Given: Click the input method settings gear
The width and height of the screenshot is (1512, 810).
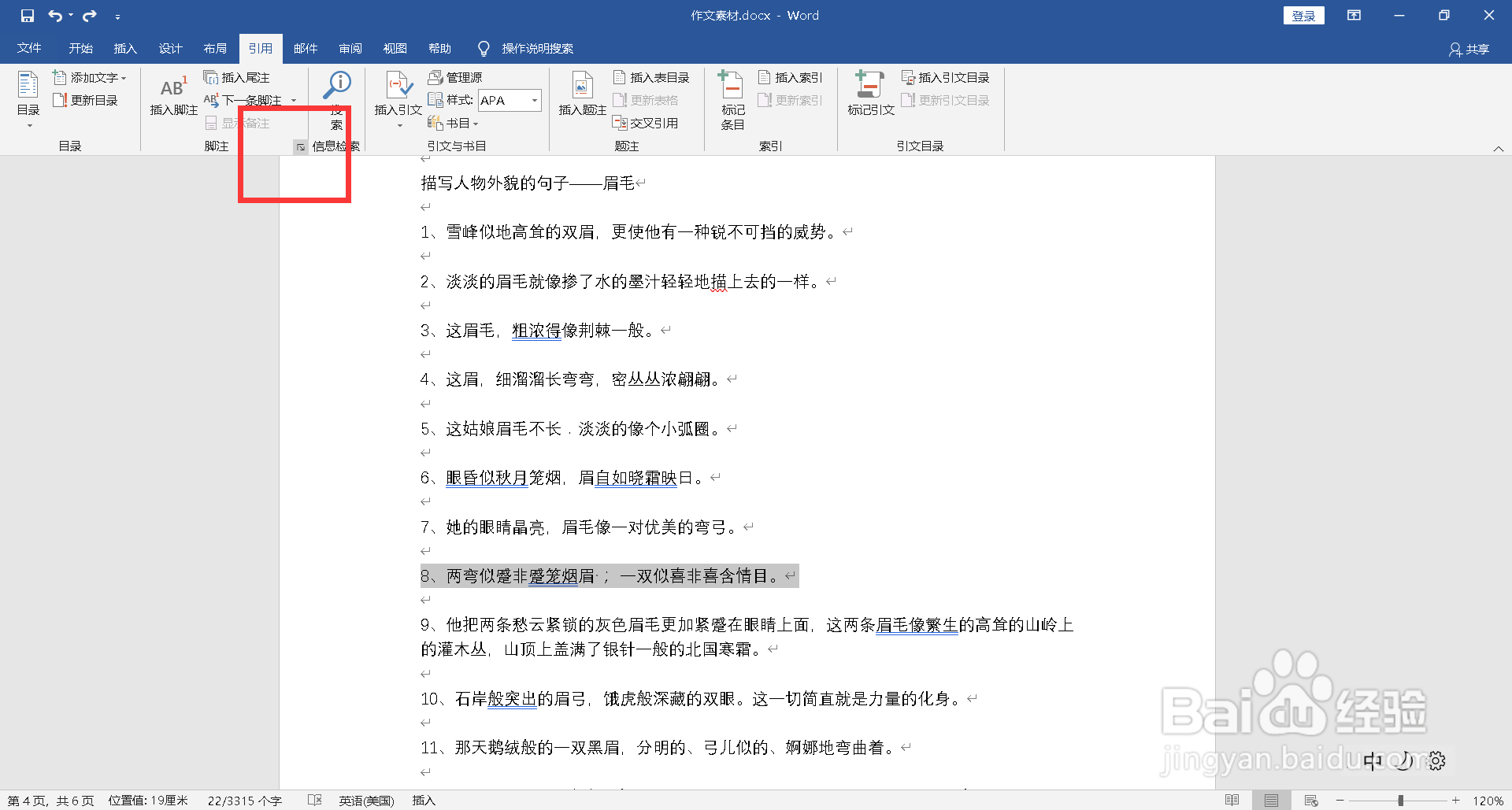Looking at the screenshot, I should (x=1437, y=761).
